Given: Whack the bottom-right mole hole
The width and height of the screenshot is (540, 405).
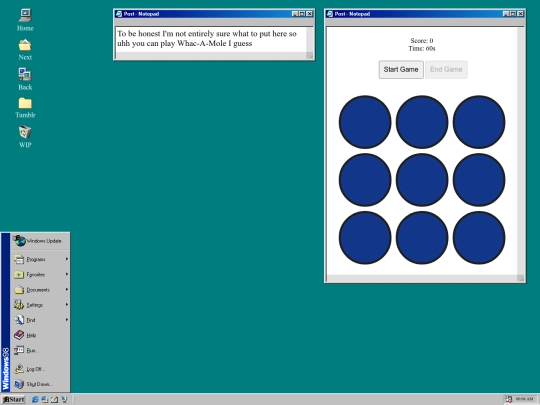Looking at the screenshot, I should click(479, 238).
